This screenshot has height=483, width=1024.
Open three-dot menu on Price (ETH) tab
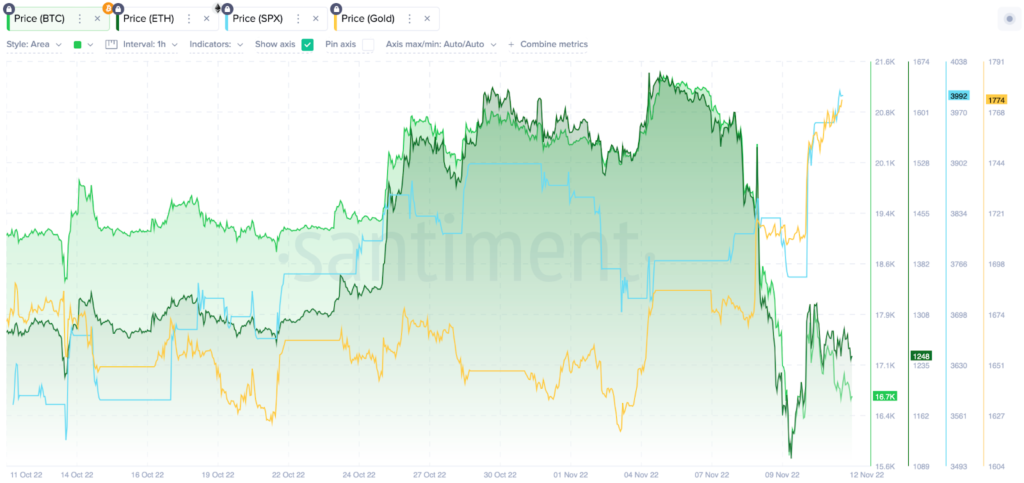tap(189, 19)
